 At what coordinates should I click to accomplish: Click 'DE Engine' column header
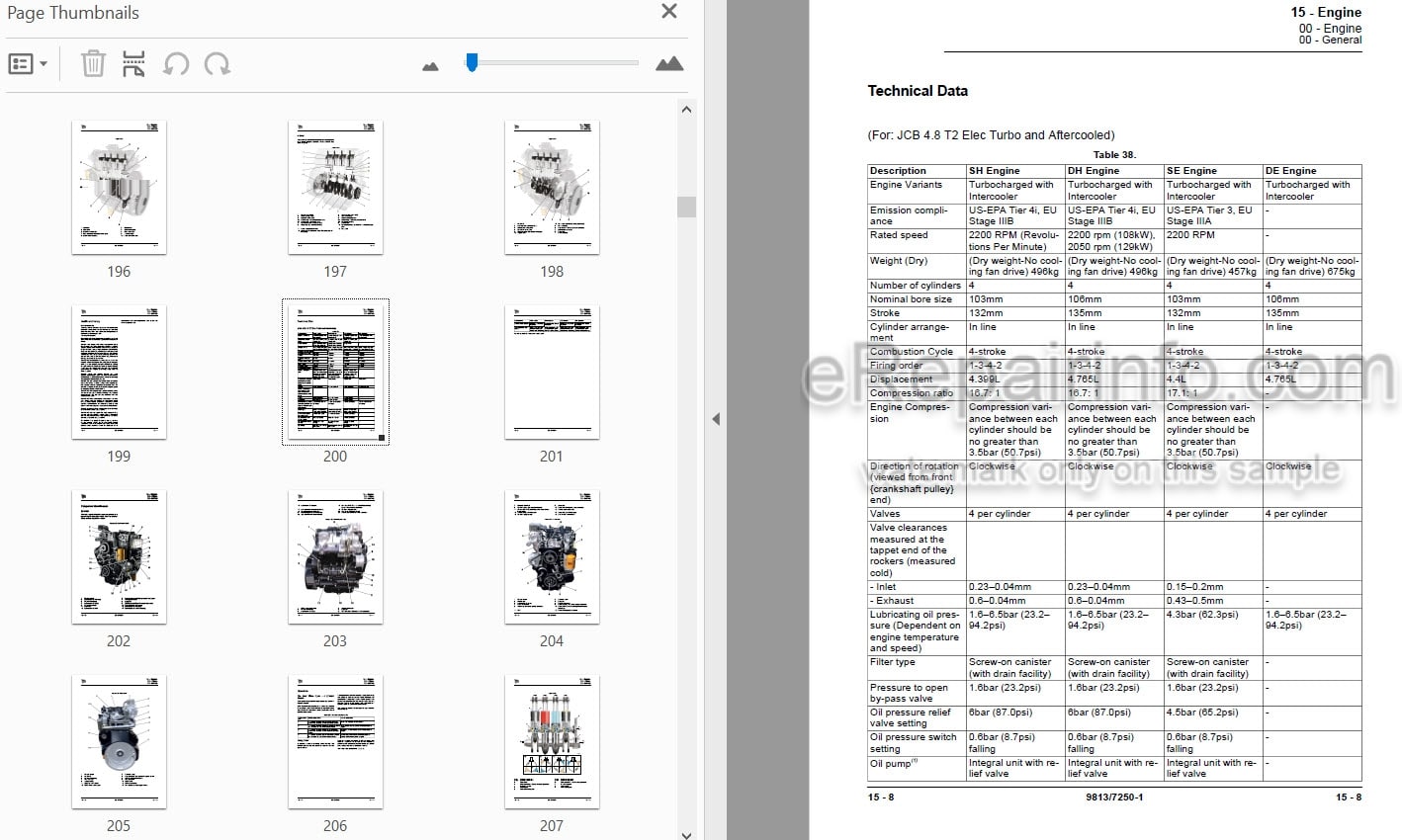click(x=1291, y=171)
